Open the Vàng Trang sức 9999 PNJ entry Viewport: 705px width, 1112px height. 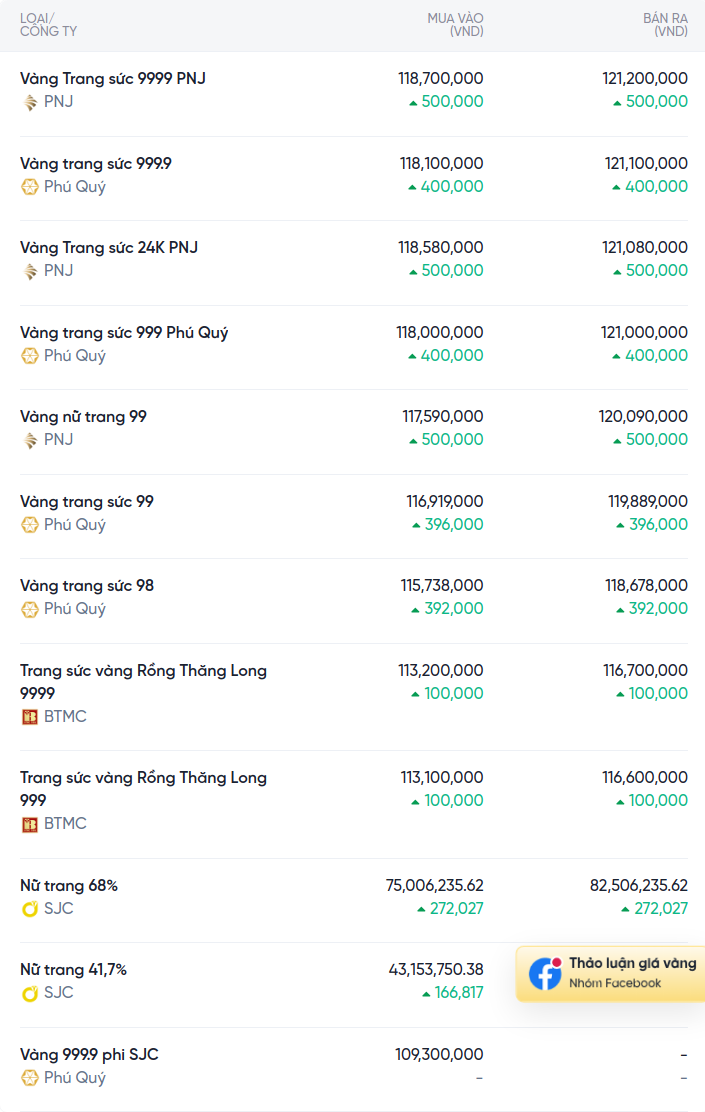pos(113,78)
